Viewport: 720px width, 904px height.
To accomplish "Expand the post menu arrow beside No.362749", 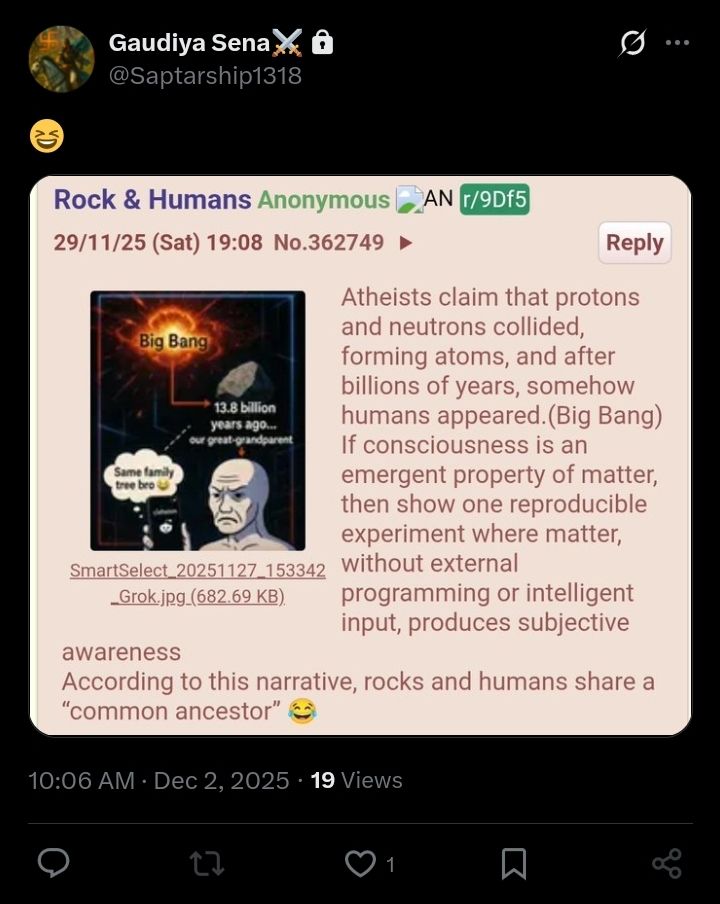I will (x=406, y=243).
